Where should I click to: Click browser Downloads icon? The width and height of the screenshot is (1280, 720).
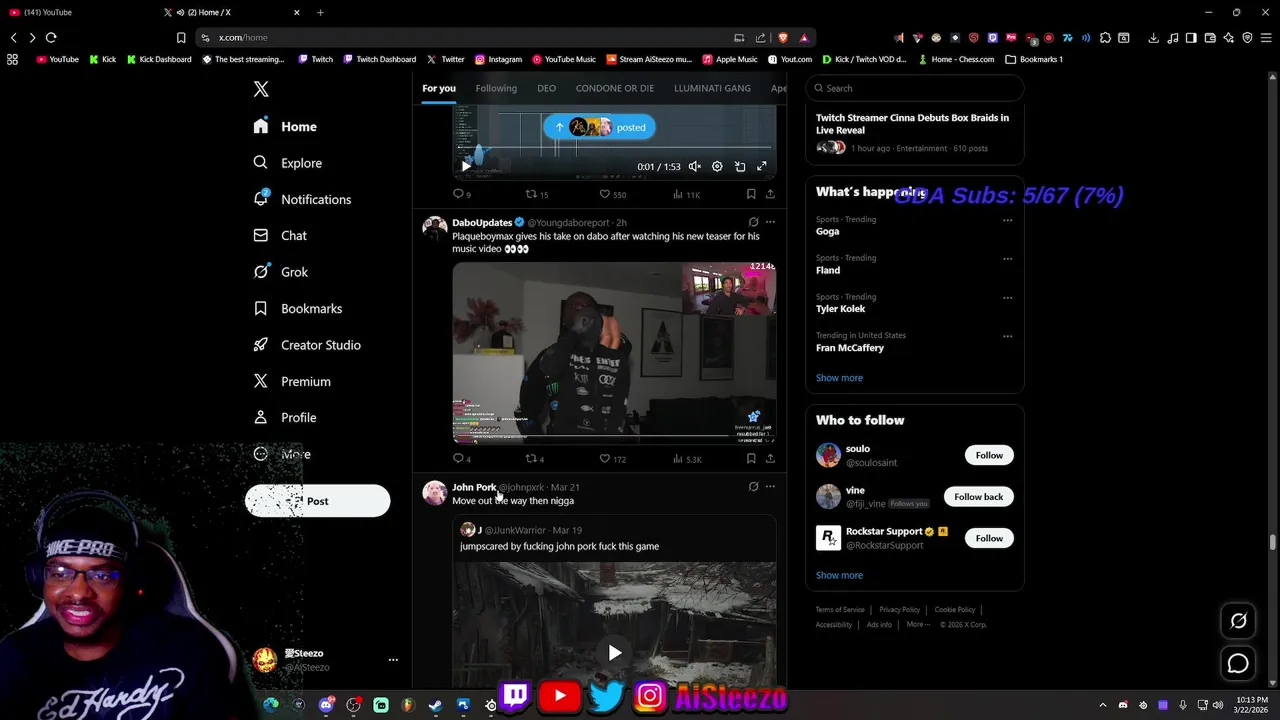1153,38
